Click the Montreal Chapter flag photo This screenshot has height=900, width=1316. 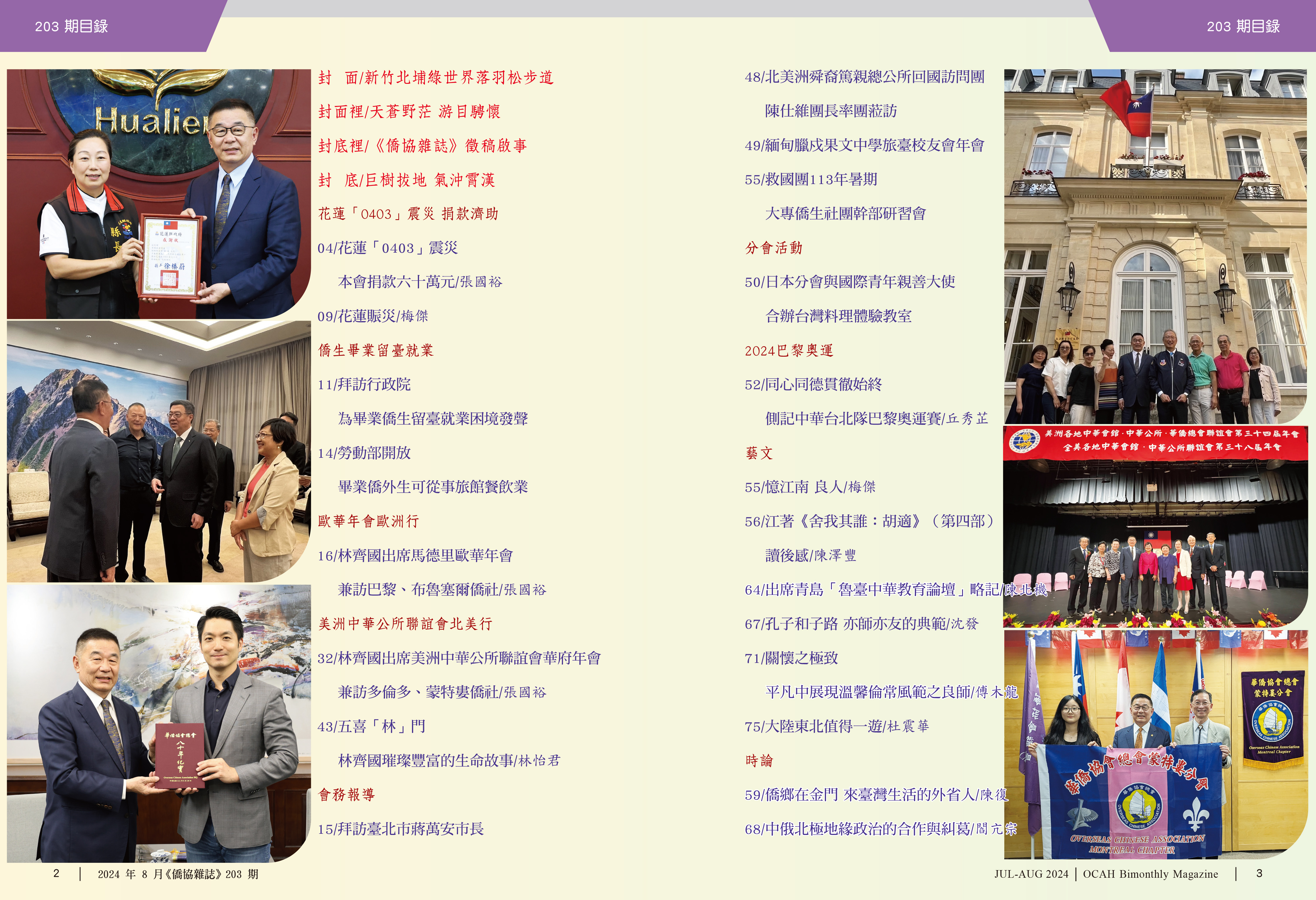tap(1155, 744)
